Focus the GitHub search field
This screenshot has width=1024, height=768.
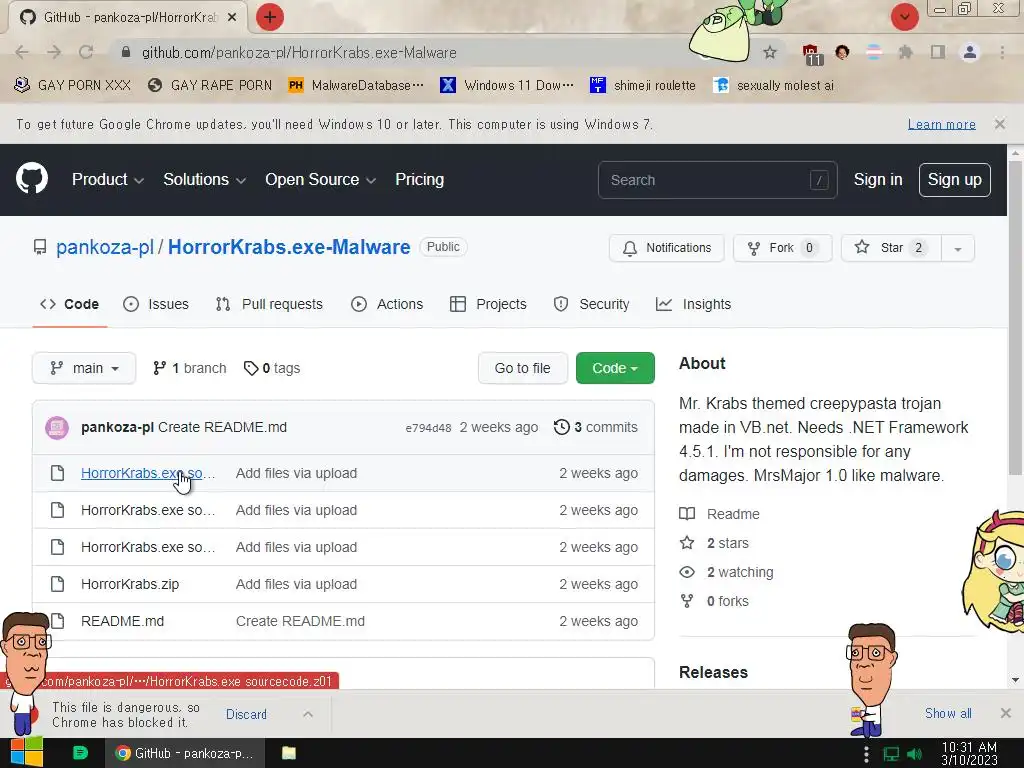(x=717, y=180)
